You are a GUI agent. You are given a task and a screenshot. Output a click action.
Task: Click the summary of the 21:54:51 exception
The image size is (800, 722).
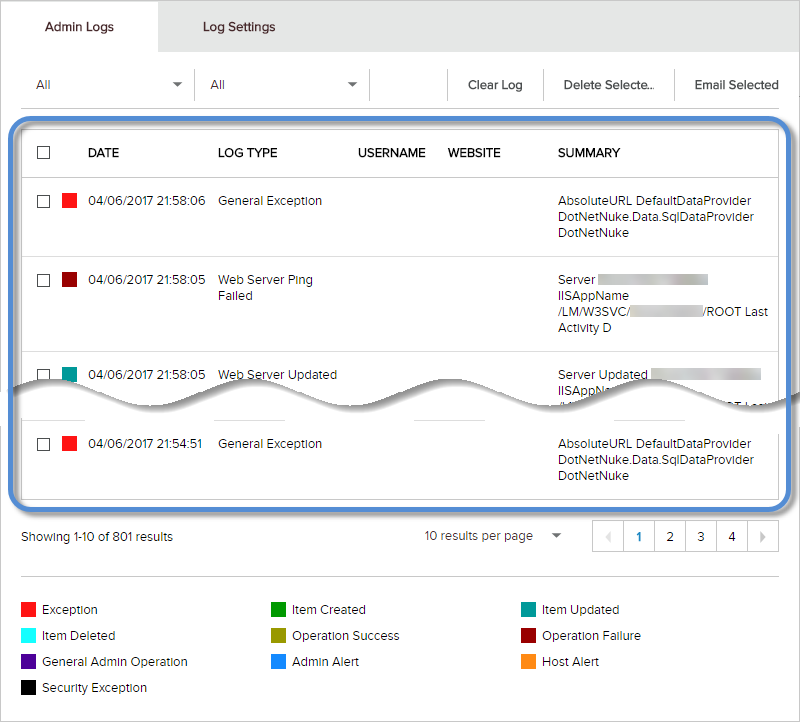tap(656, 460)
